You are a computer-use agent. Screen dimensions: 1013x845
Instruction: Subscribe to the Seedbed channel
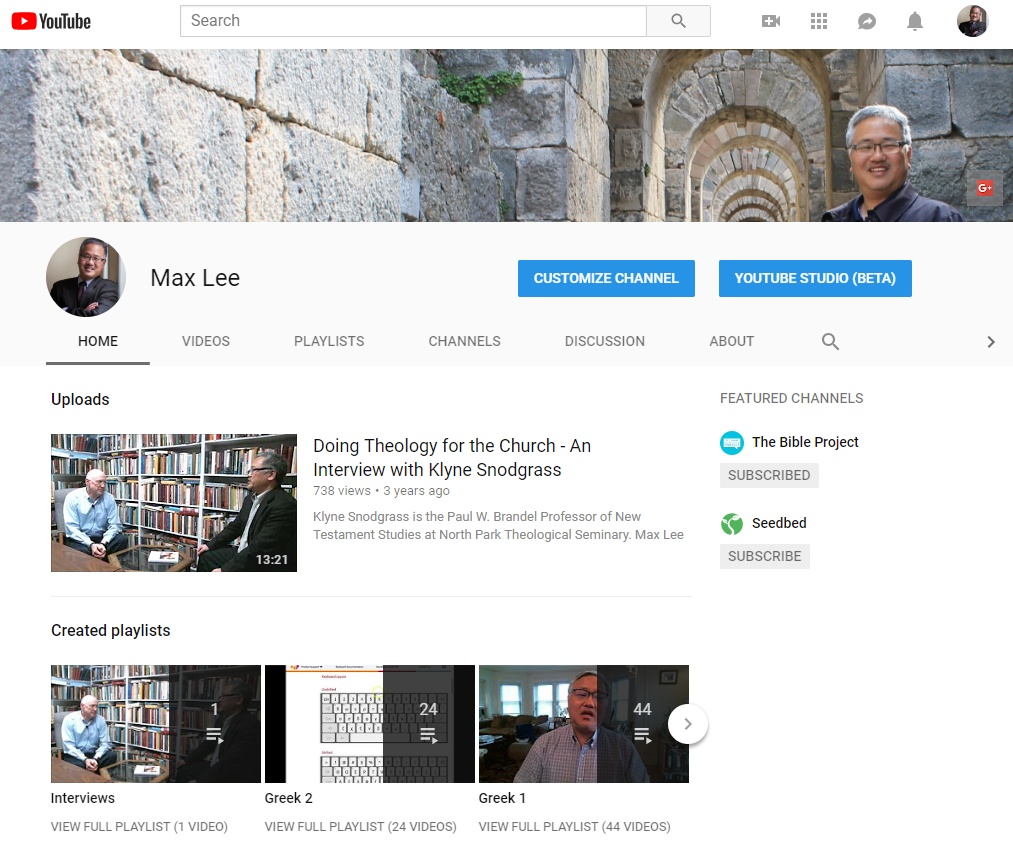764,556
